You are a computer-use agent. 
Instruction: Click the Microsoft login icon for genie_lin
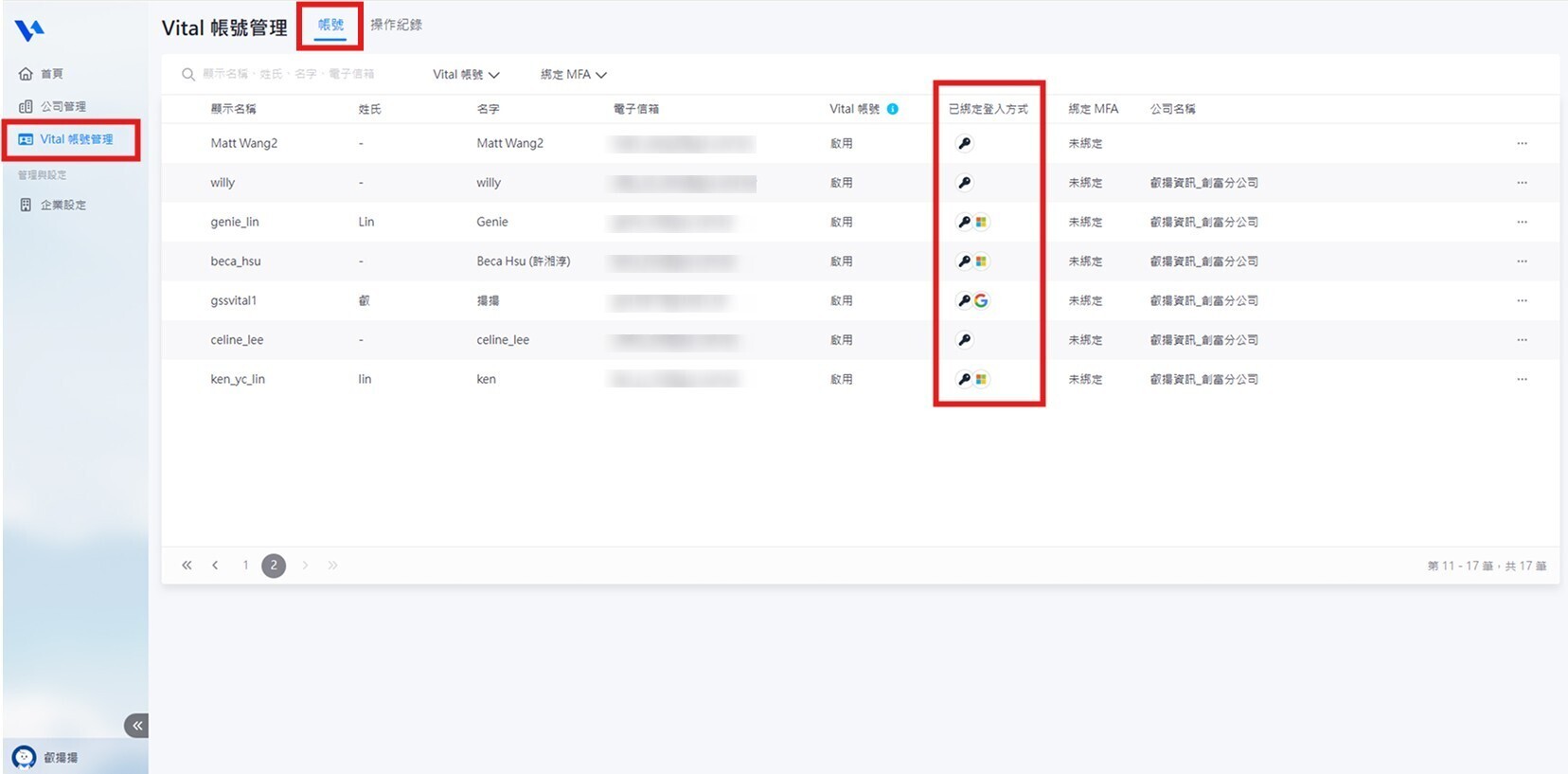(981, 222)
